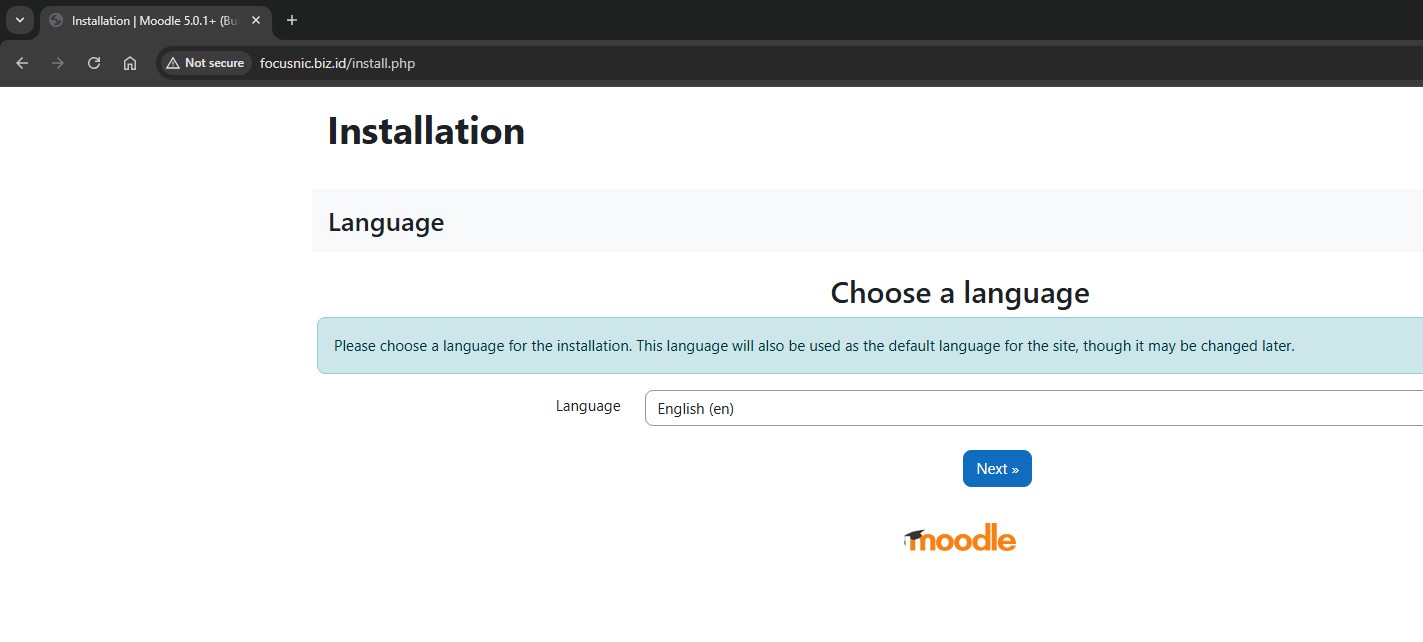Close the Moodle Installation tab

pos(256,20)
